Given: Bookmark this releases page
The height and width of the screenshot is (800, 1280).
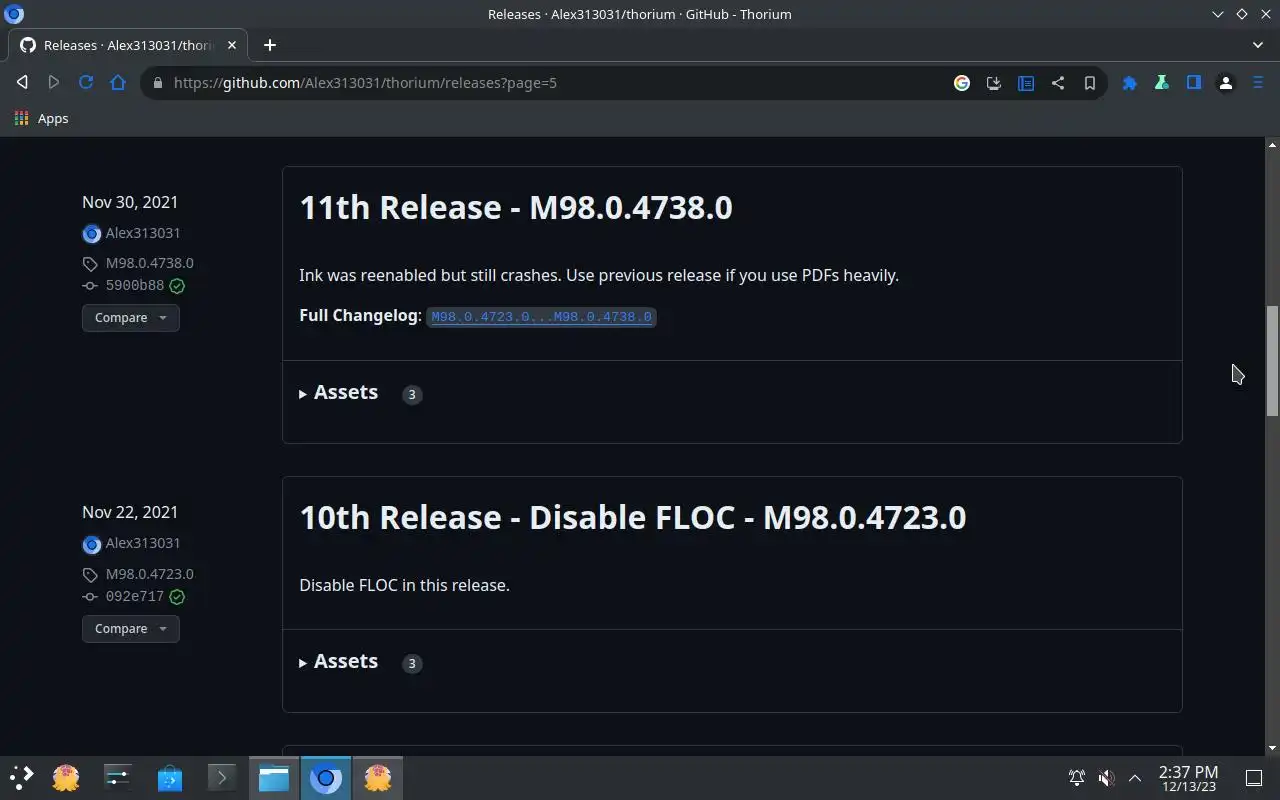Looking at the screenshot, I should 1090,83.
